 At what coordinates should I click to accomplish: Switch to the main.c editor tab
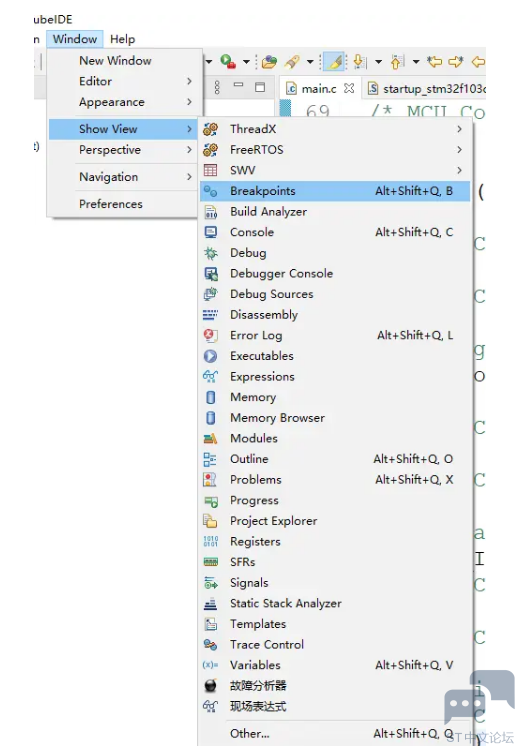[x=319, y=89]
